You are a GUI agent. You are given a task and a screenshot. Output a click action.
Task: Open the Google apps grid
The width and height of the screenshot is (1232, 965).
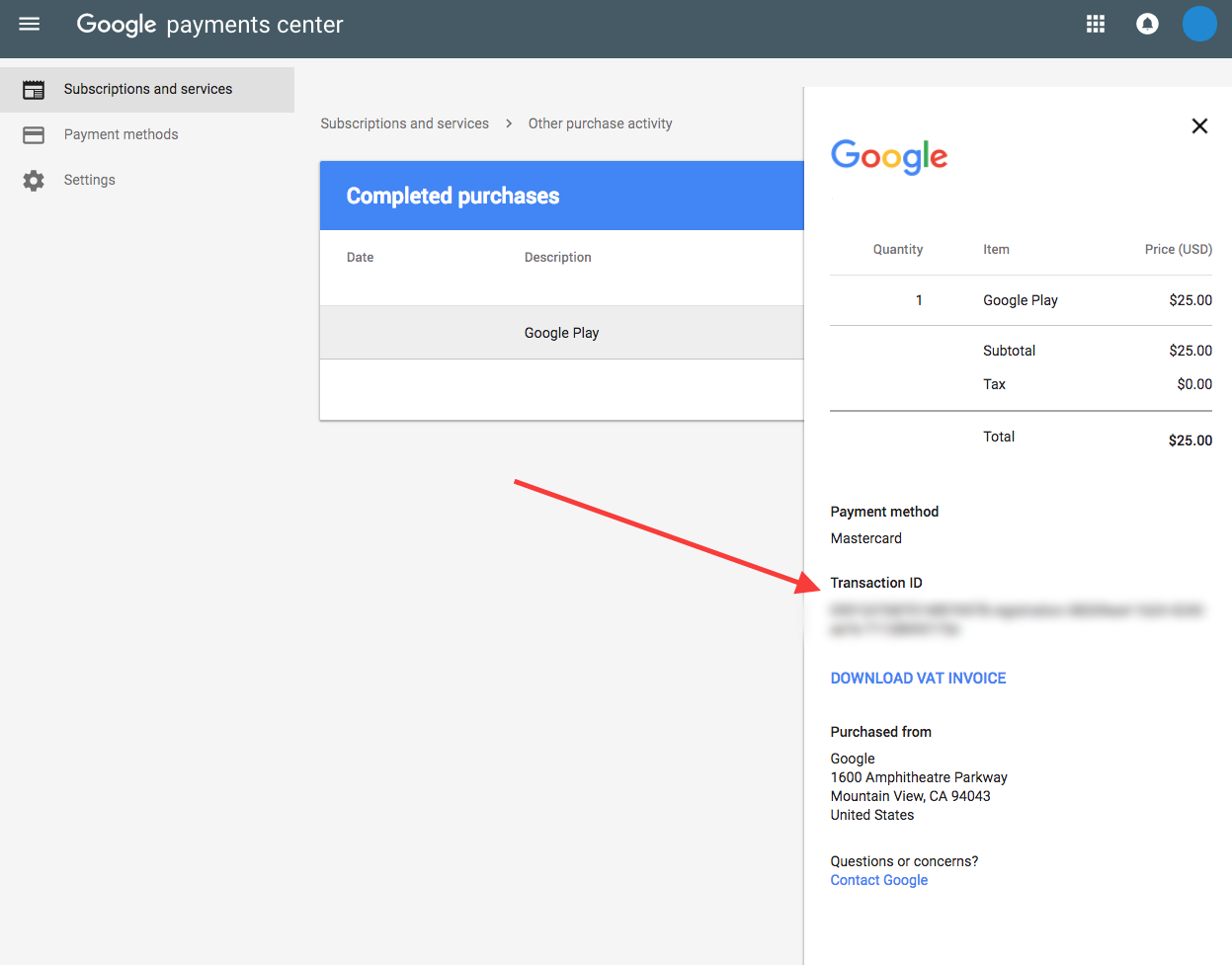coord(1096,24)
